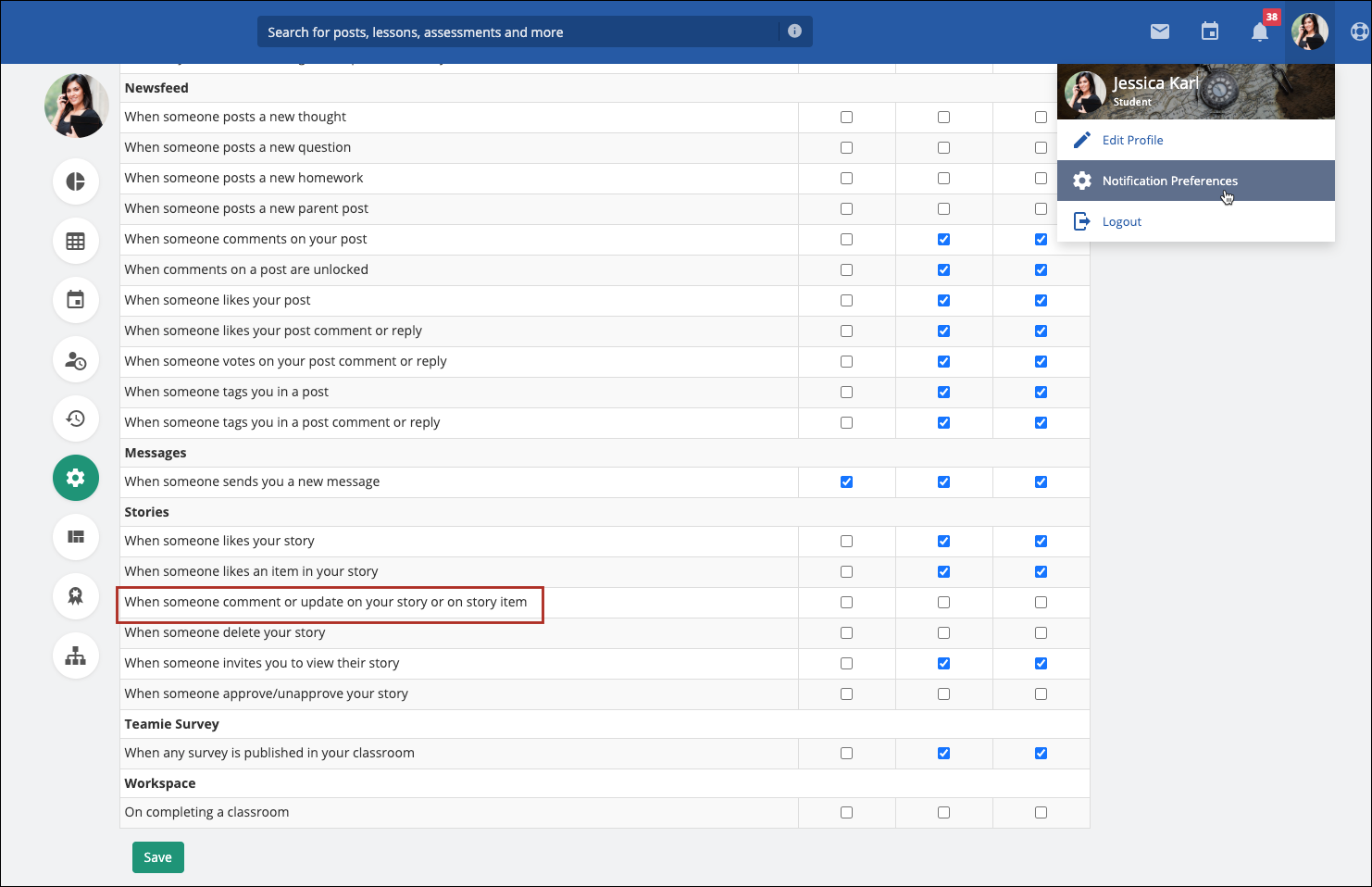Click Logout in the profile menu
1372x887 pixels.
[x=1121, y=222]
